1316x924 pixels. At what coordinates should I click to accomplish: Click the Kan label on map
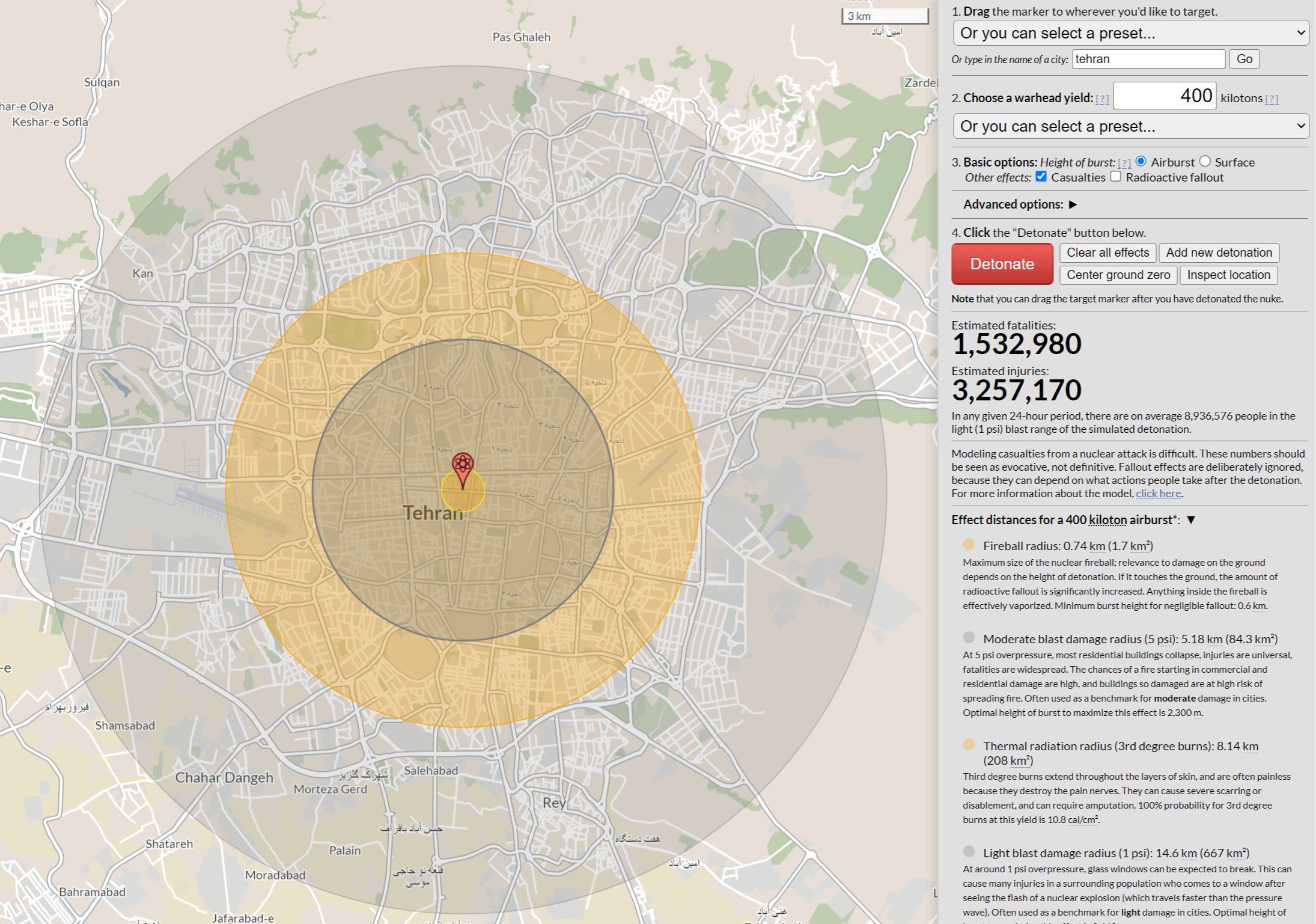pos(142,274)
